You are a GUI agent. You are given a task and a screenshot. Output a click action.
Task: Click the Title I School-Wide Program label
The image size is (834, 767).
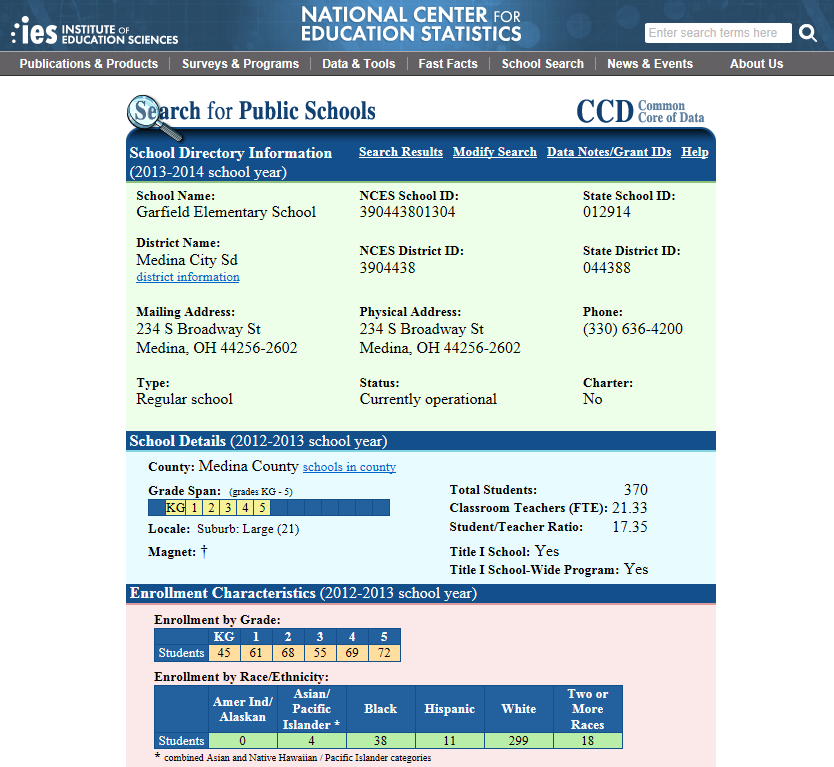(534, 570)
